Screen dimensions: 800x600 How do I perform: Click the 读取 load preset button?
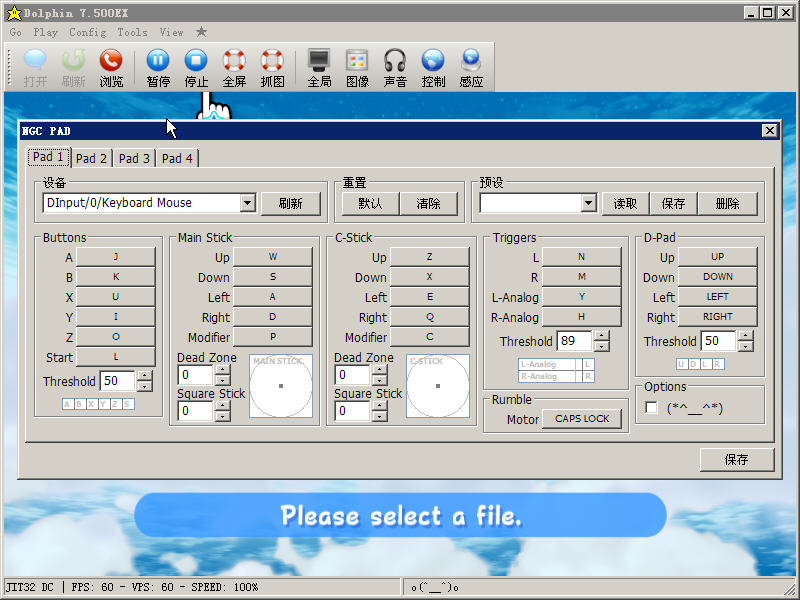[x=625, y=204]
